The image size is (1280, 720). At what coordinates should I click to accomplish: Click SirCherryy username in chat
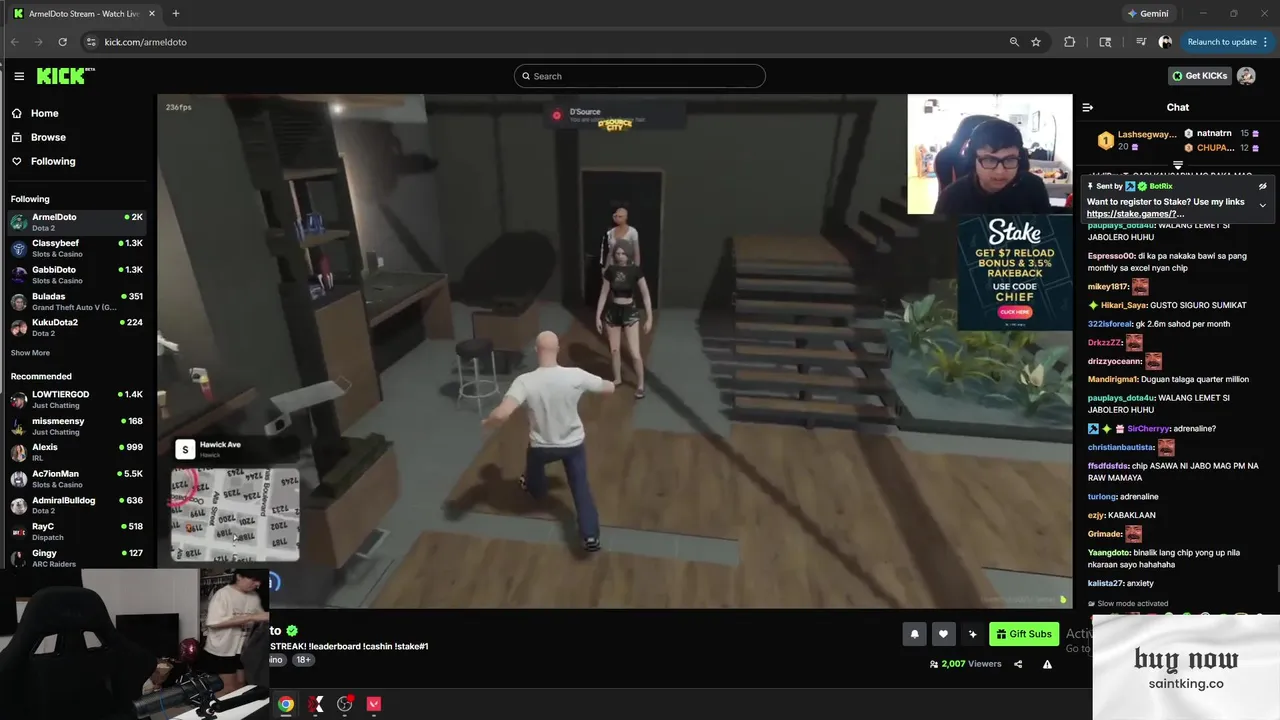click(1149, 429)
